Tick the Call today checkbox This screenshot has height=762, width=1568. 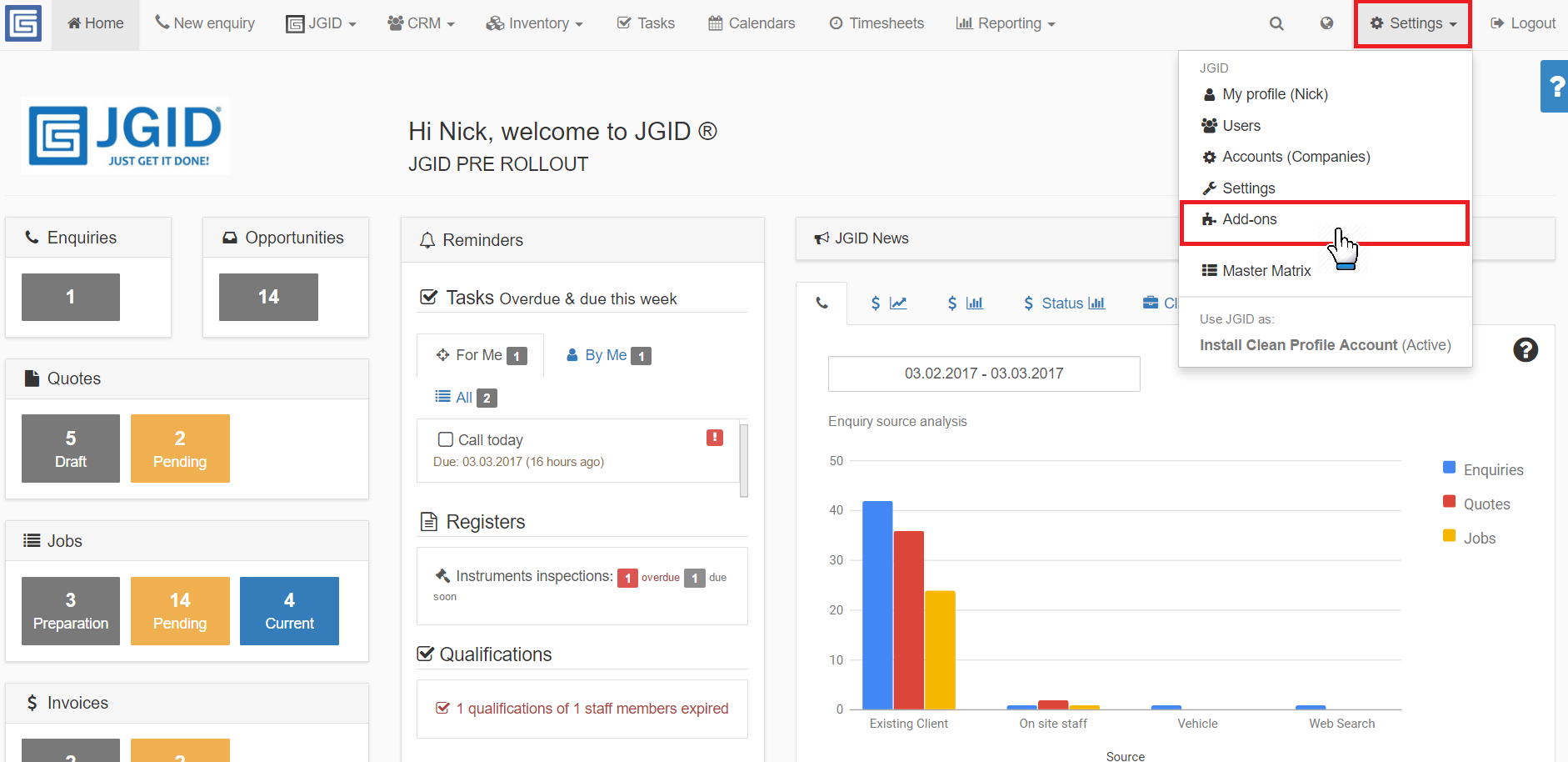click(x=446, y=439)
